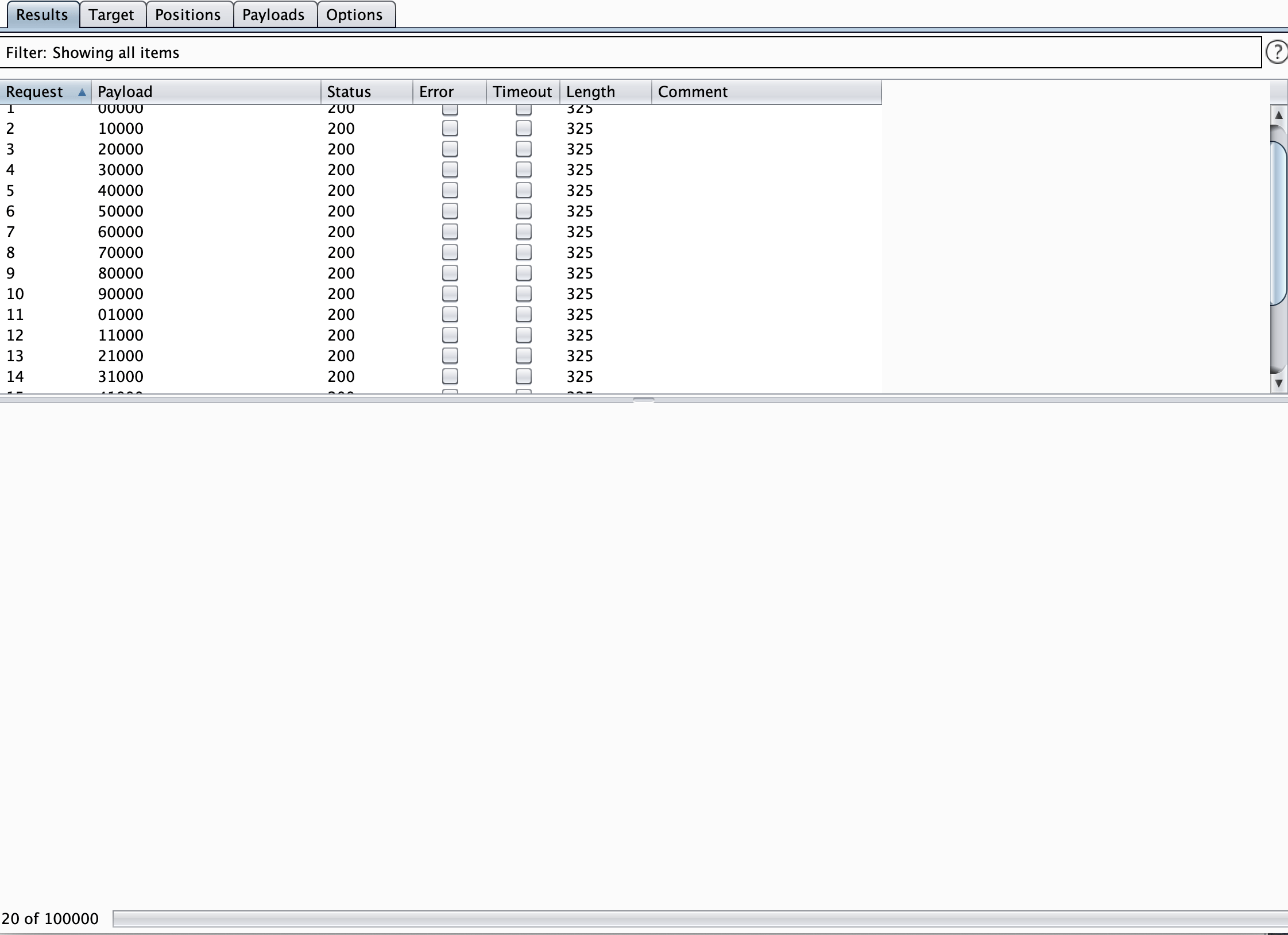Toggle Error checkbox for payload 90000

pyautogui.click(x=450, y=293)
